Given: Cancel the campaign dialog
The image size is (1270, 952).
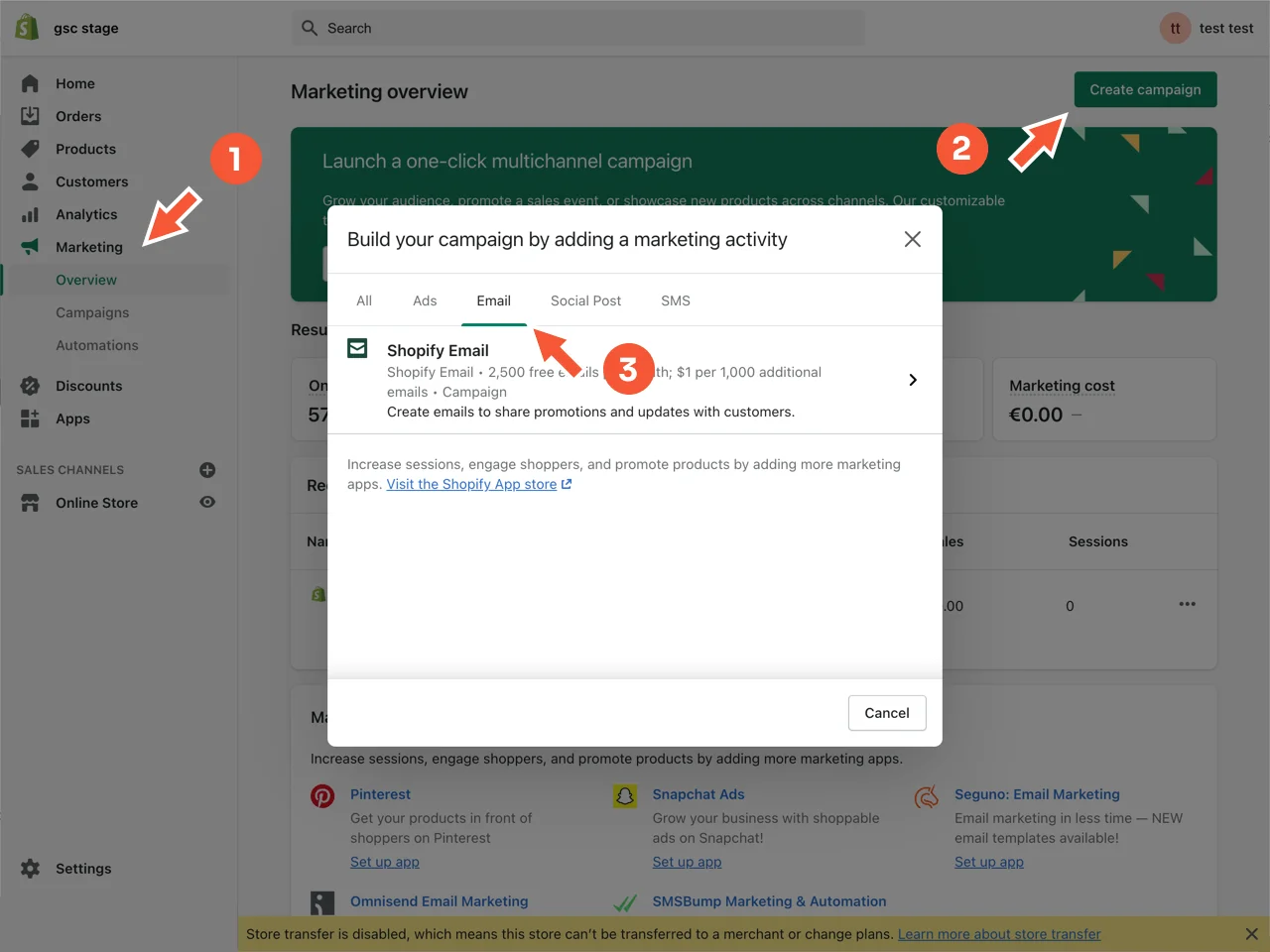Looking at the screenshot, I should pos(887,713).
